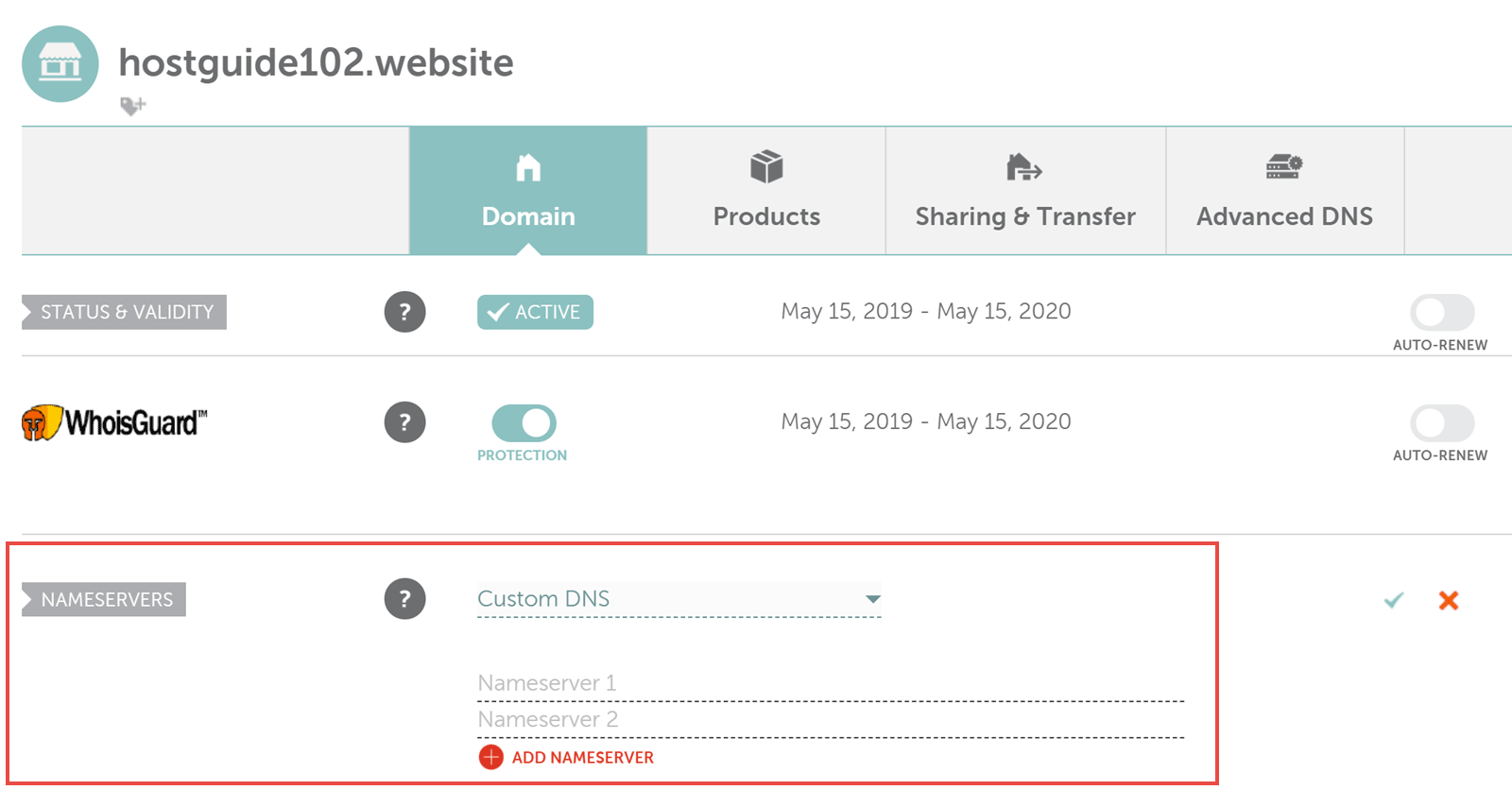The height and width of the screenshot is (790, 1512).
Task: Expand the Custom DNS dropdown arrow
Action: point(873,599)
